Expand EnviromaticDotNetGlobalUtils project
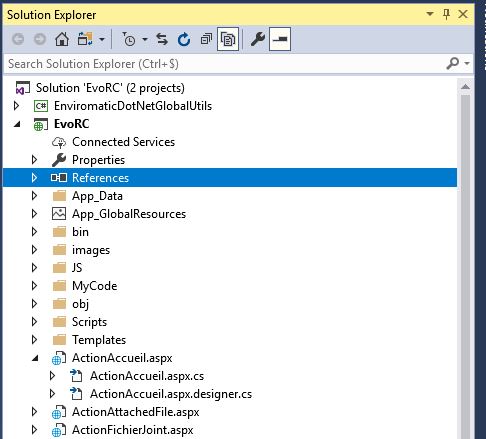 pos(16,106)
